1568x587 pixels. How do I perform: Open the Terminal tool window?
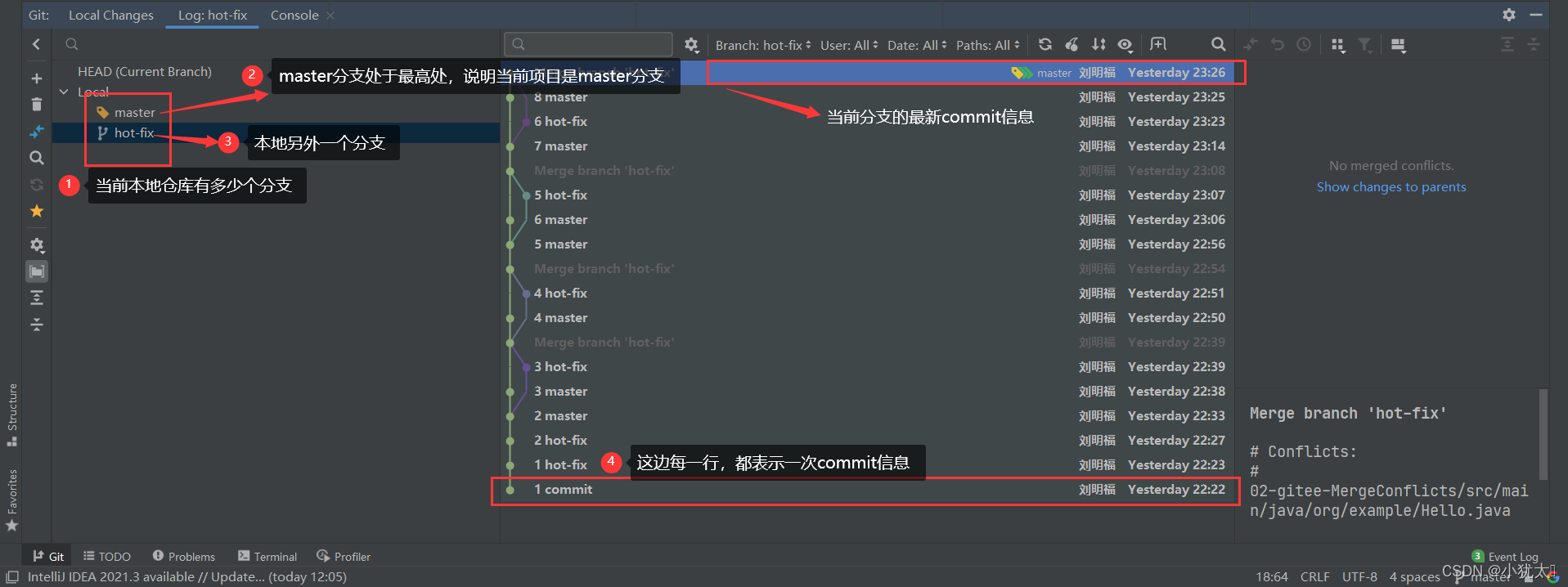[x=267, y=556]
